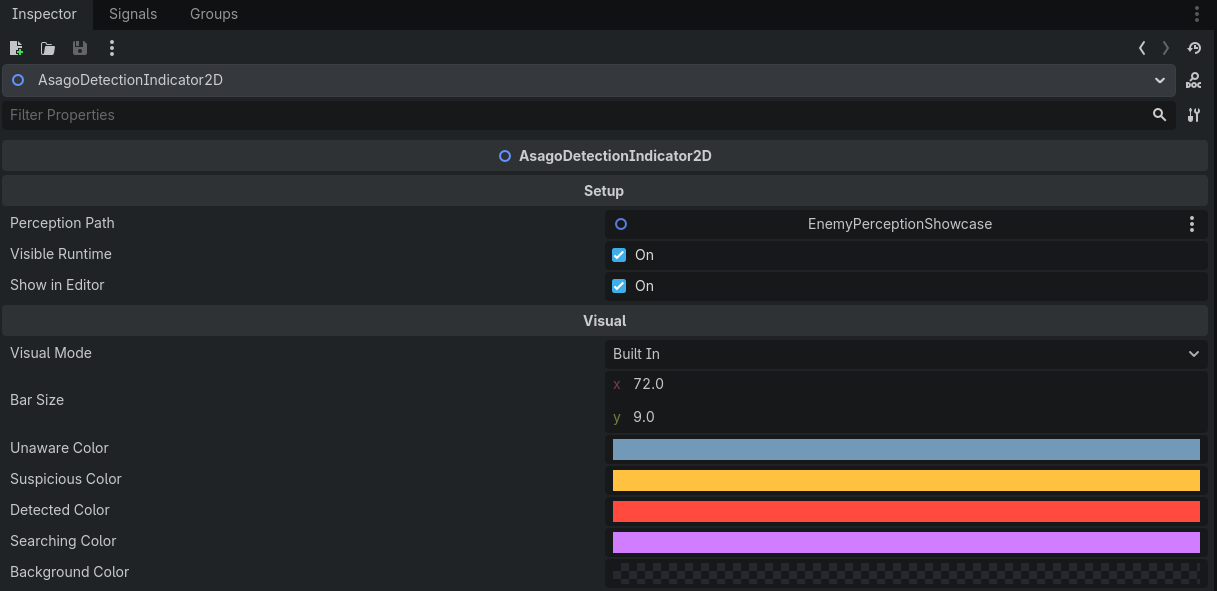Click the Detected Color label
This screenshot has width=1217, height=591.
60,510
